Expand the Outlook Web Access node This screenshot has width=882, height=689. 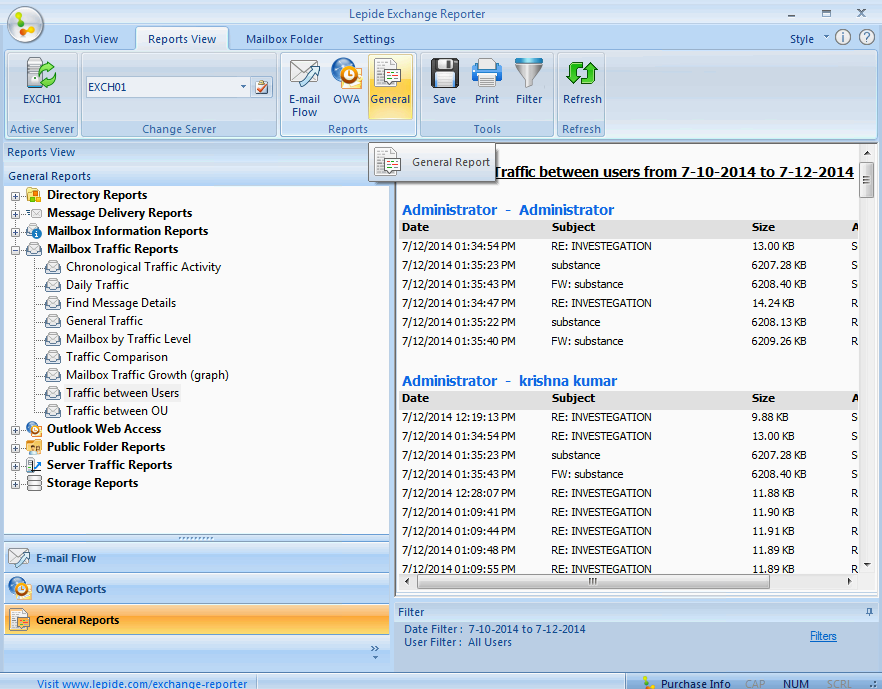15,430
